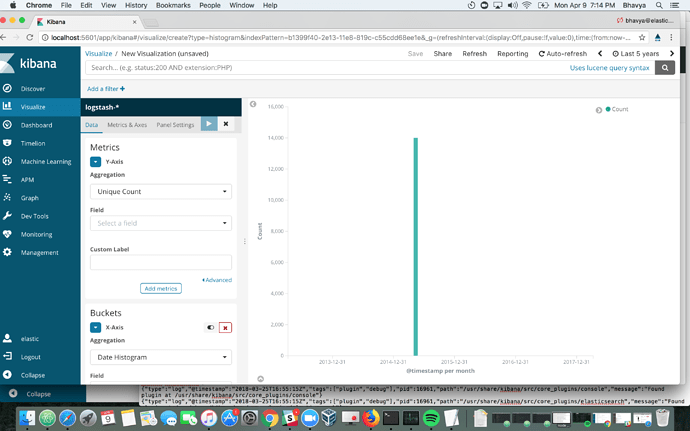Open the Discover section in Kibana
The image size is (690, 431).
point(33,88)
